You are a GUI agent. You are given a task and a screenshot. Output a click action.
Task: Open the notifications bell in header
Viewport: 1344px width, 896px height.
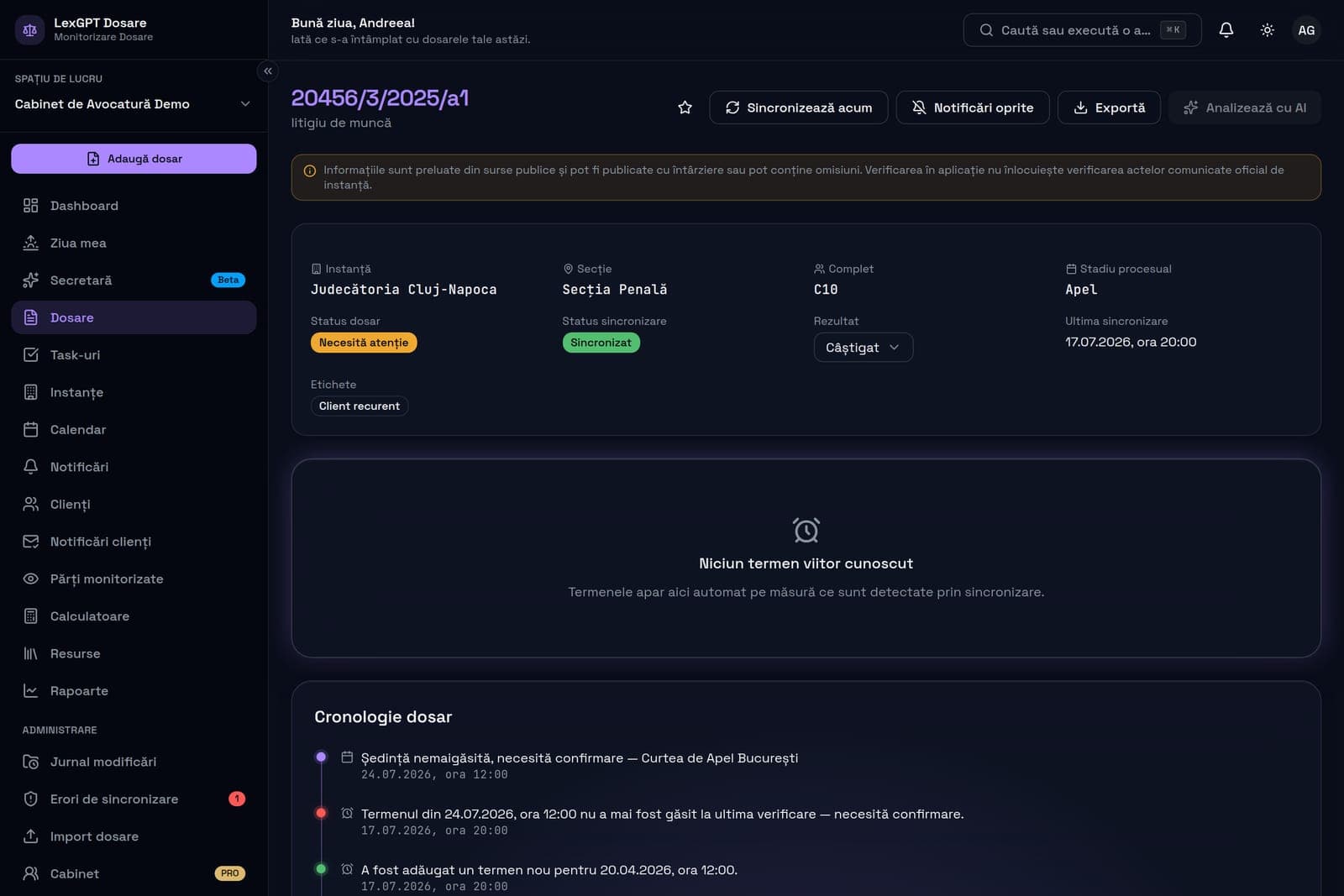pos(1226,30)
